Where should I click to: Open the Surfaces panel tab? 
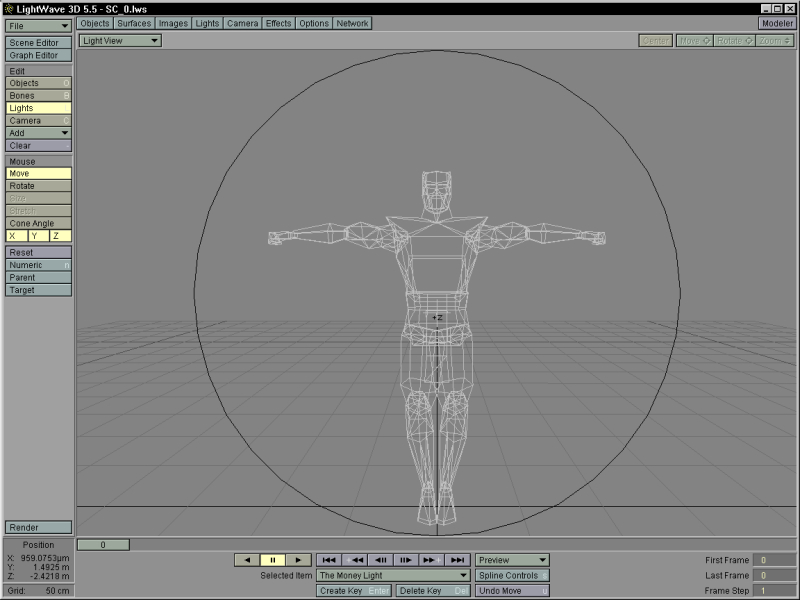click(134, 23)
